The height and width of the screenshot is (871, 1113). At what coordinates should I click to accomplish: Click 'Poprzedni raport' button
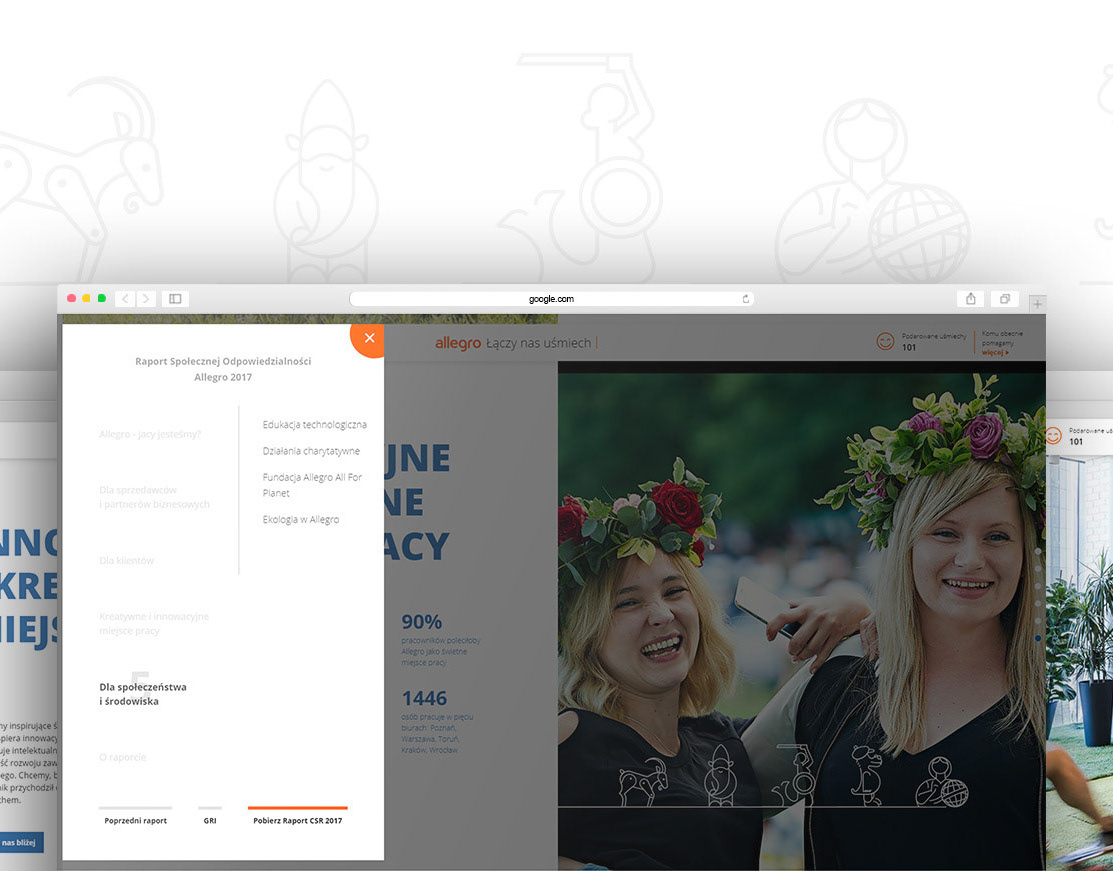136,817
